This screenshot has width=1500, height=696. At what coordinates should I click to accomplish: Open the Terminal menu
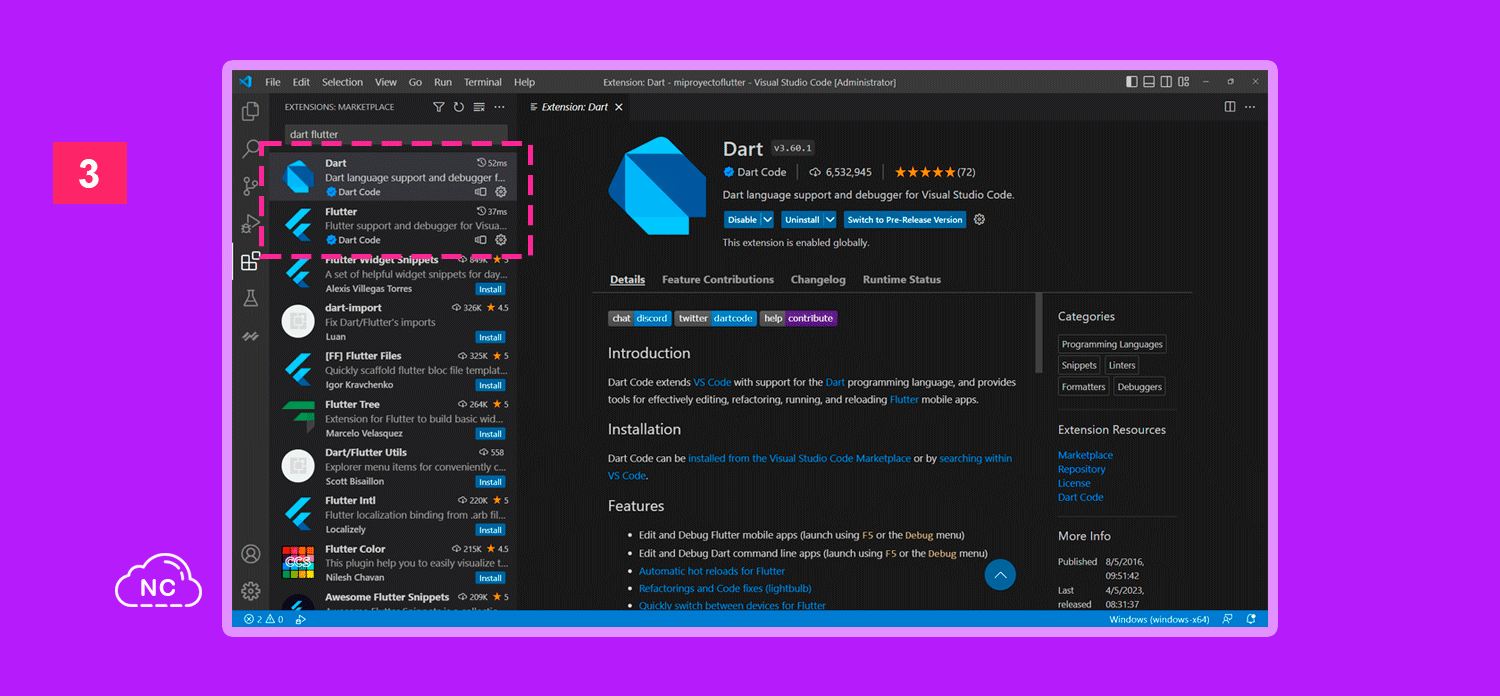483,82
